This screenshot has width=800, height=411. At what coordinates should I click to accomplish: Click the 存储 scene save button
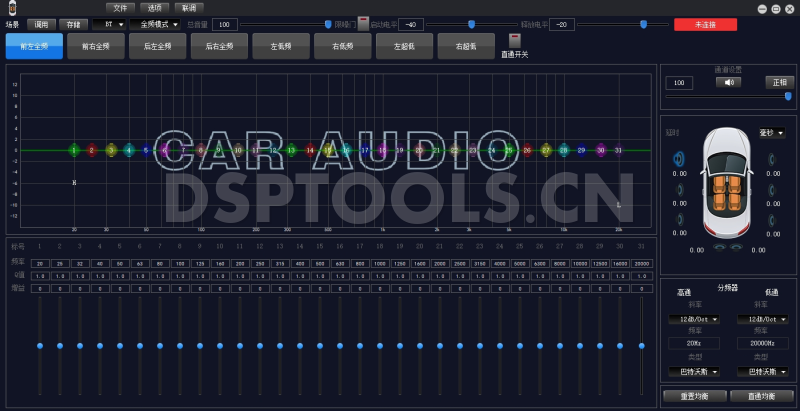coord(73,24)
